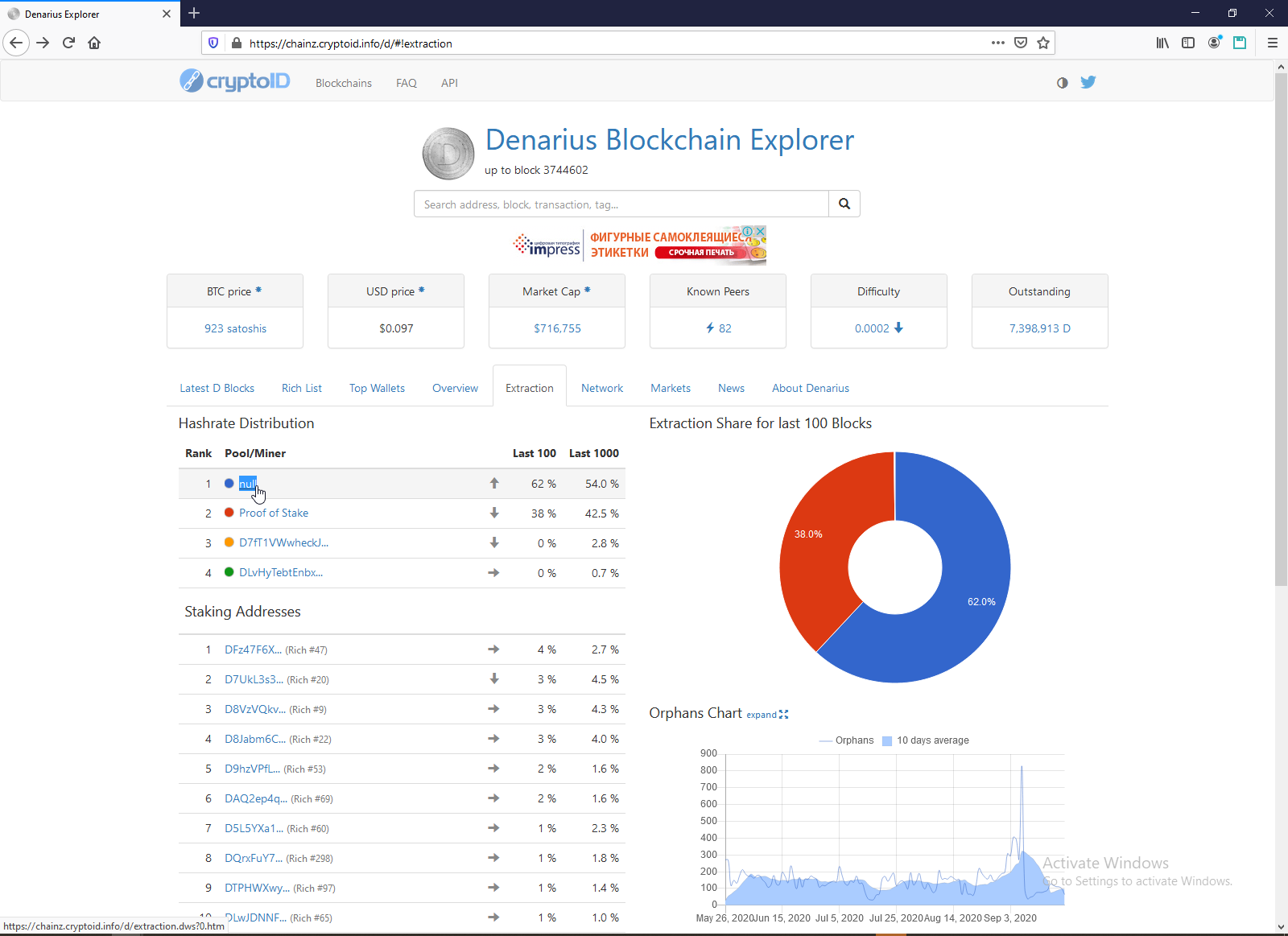Click the Denarius Blockchain Explorer title link
This screenshot has height=936, width=1288.
coord(670,140)
